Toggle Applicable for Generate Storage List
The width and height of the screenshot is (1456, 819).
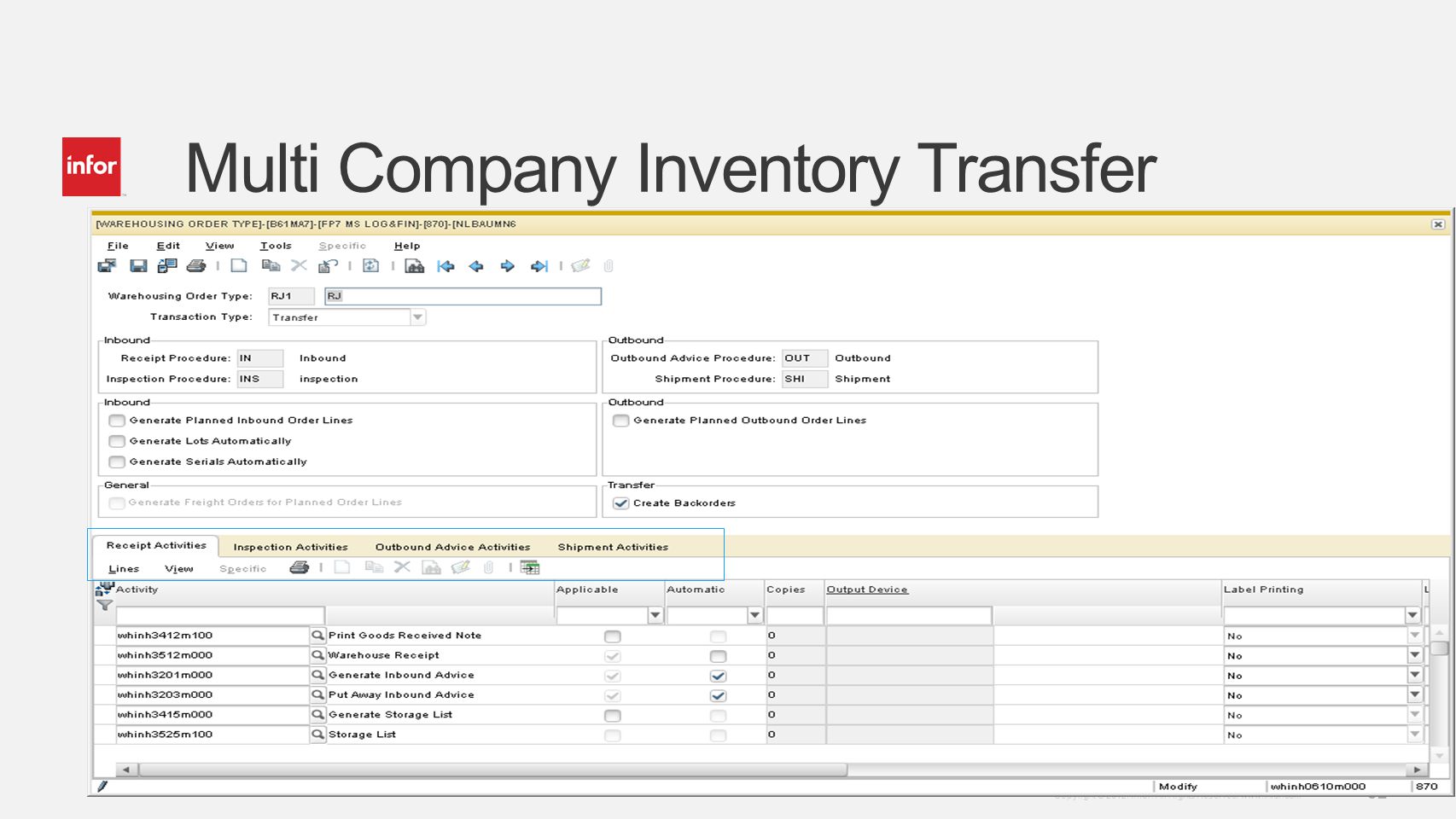tap(612, 716)
